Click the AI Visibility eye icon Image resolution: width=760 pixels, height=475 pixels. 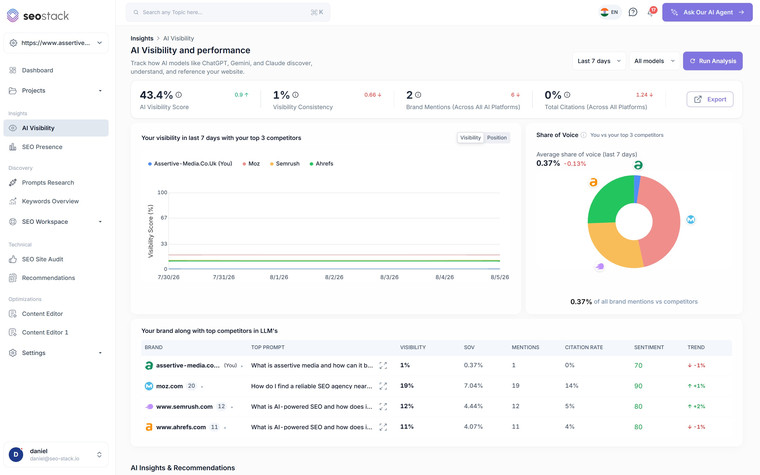[x=13, y=128]
